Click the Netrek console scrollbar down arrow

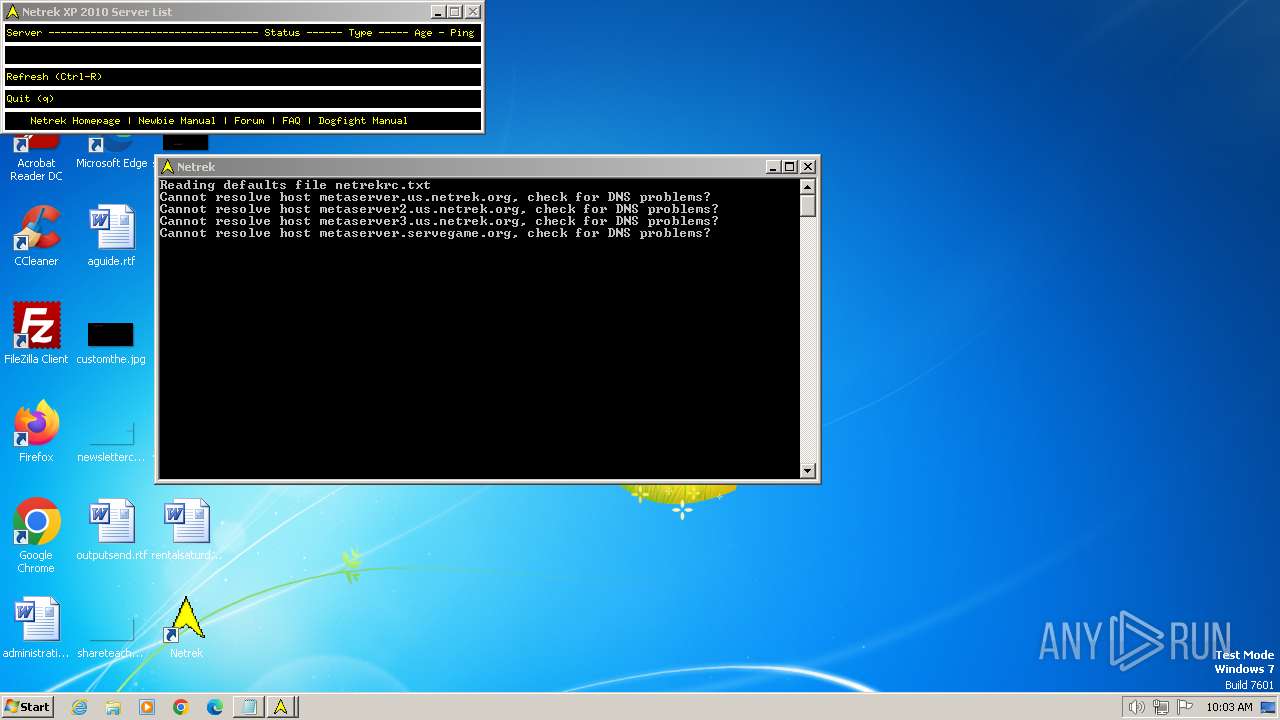(x=808, y=471)
